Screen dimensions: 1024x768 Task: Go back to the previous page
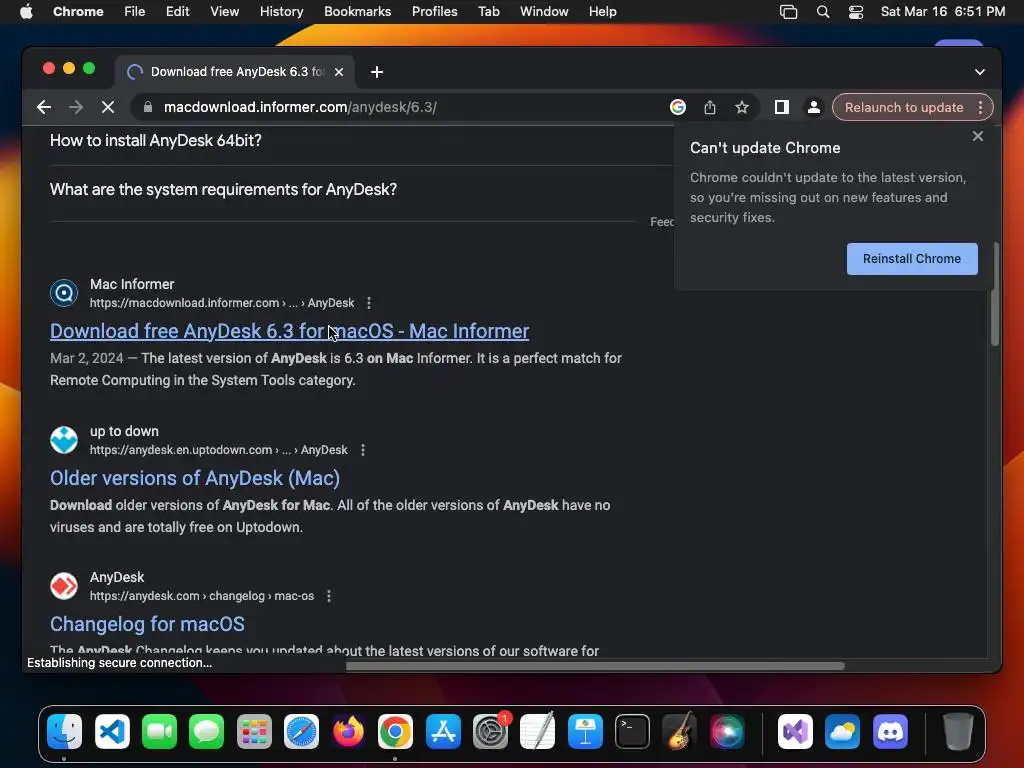(x=44, y=107)
